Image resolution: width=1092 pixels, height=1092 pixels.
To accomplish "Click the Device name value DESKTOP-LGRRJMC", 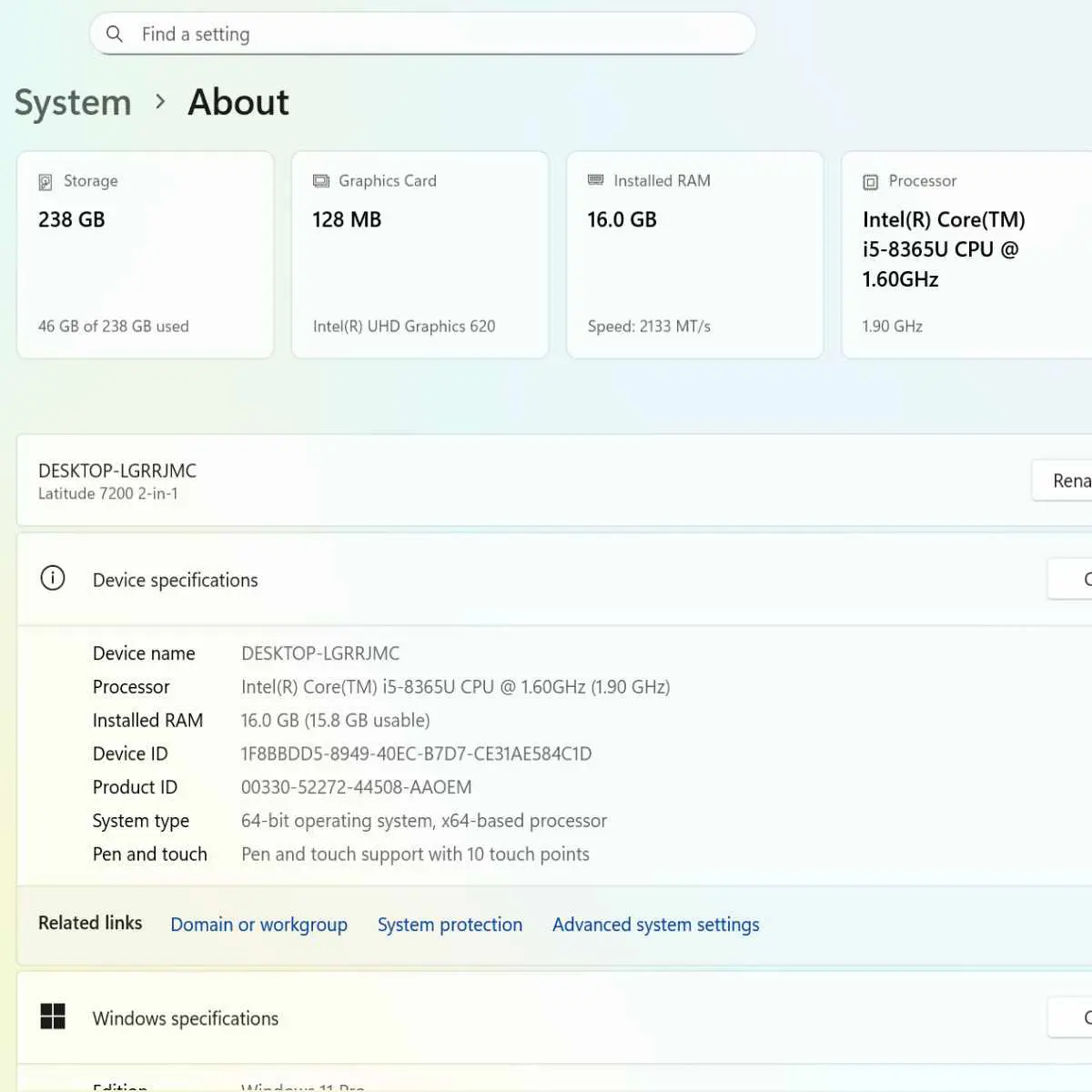I will (x=320, y=653).
